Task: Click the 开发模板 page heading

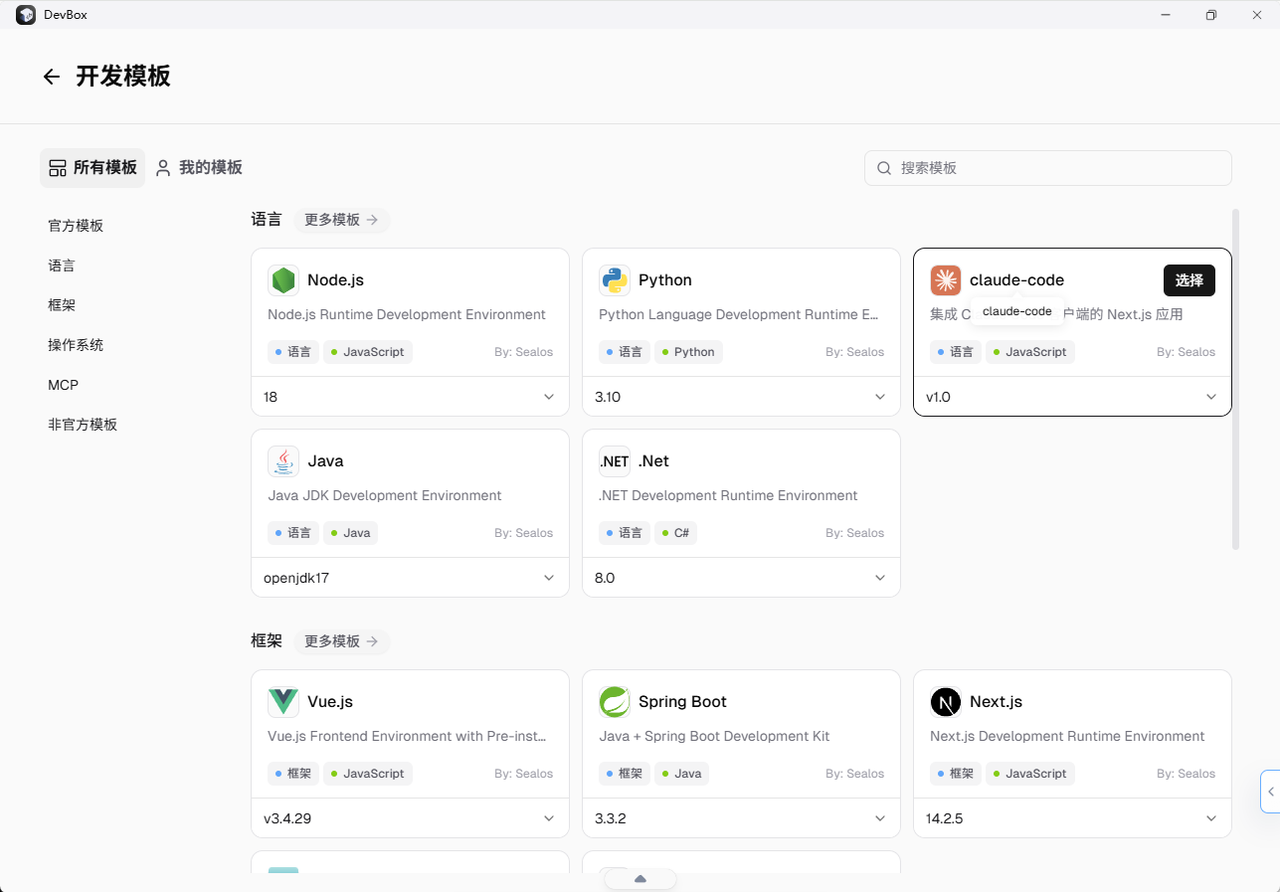Action: (123, 77)
